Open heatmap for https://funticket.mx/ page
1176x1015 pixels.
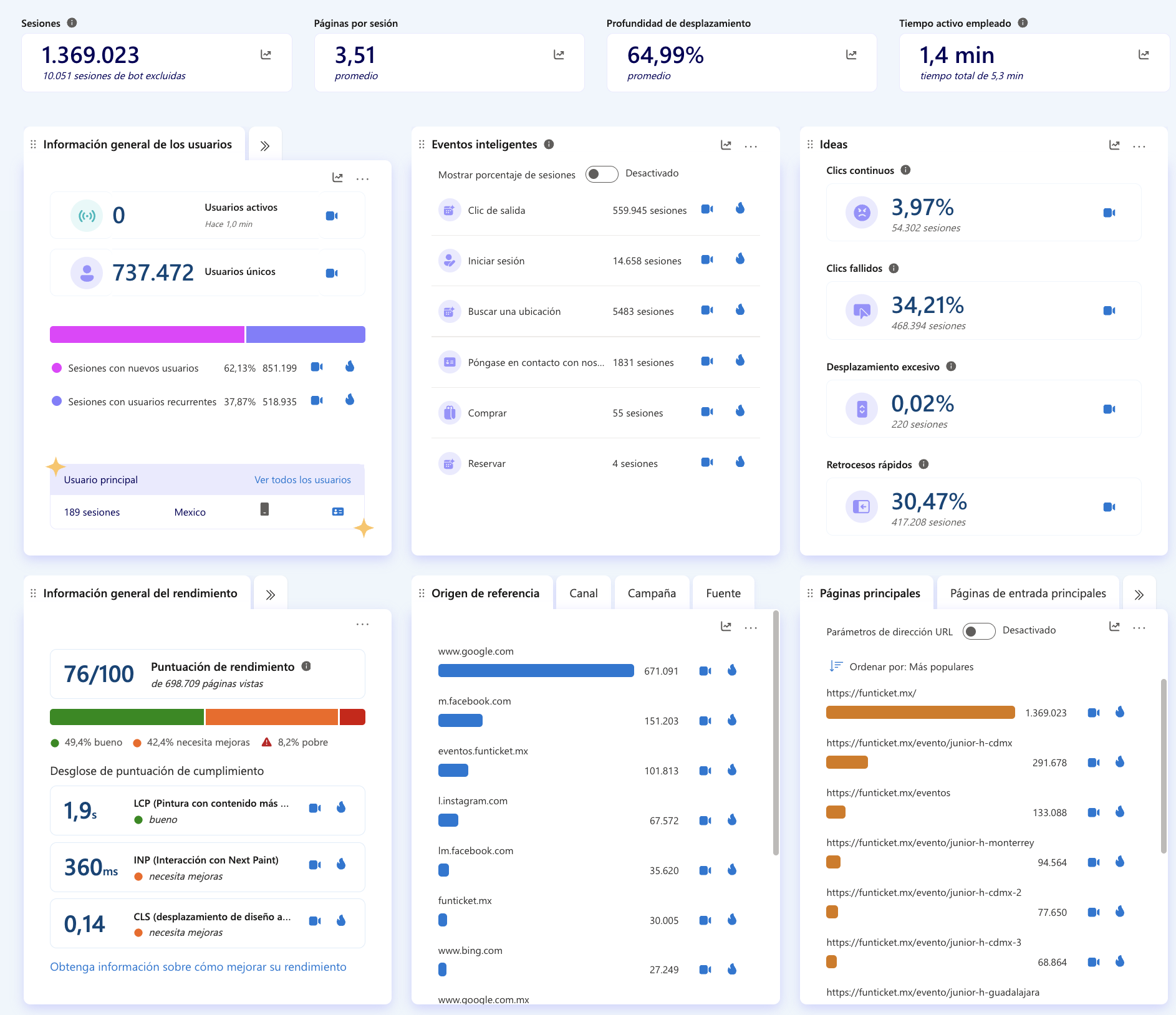click(1121, 711)
